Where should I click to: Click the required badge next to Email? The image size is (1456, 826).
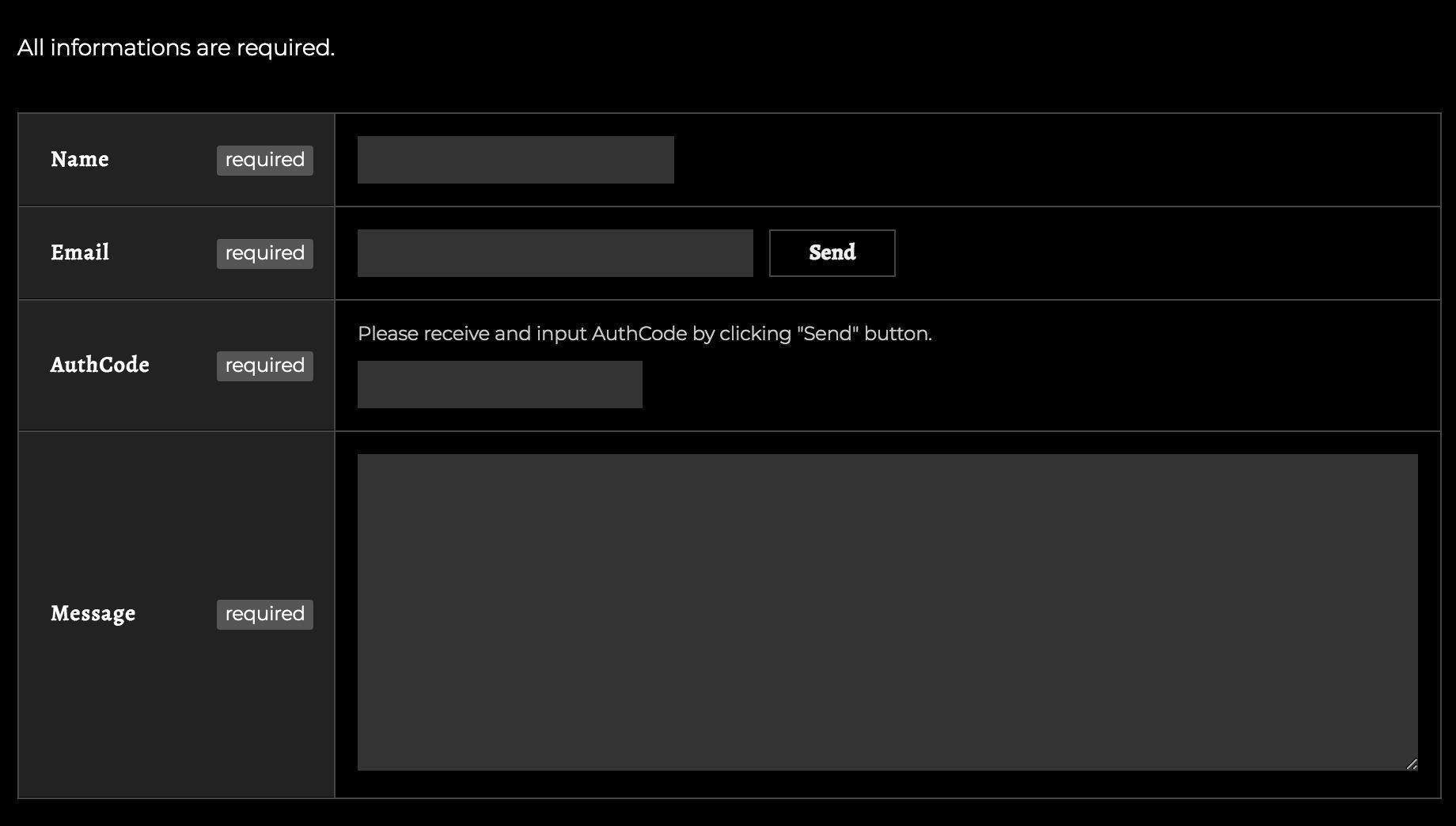(265, 253)
